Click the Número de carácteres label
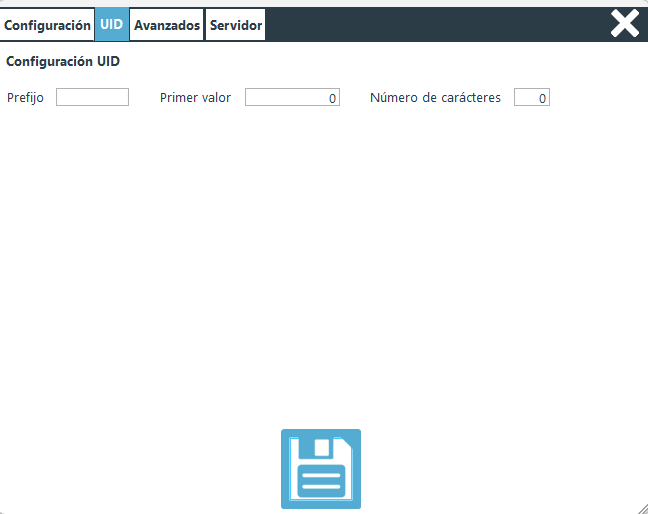The width and height of the screenshot is (648, 514). (x=435, y=98)
